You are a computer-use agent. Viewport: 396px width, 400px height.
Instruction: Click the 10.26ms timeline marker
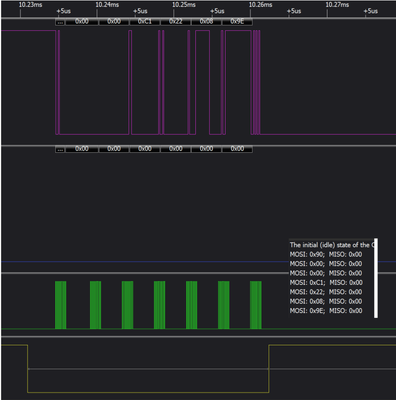click(260, 5)
